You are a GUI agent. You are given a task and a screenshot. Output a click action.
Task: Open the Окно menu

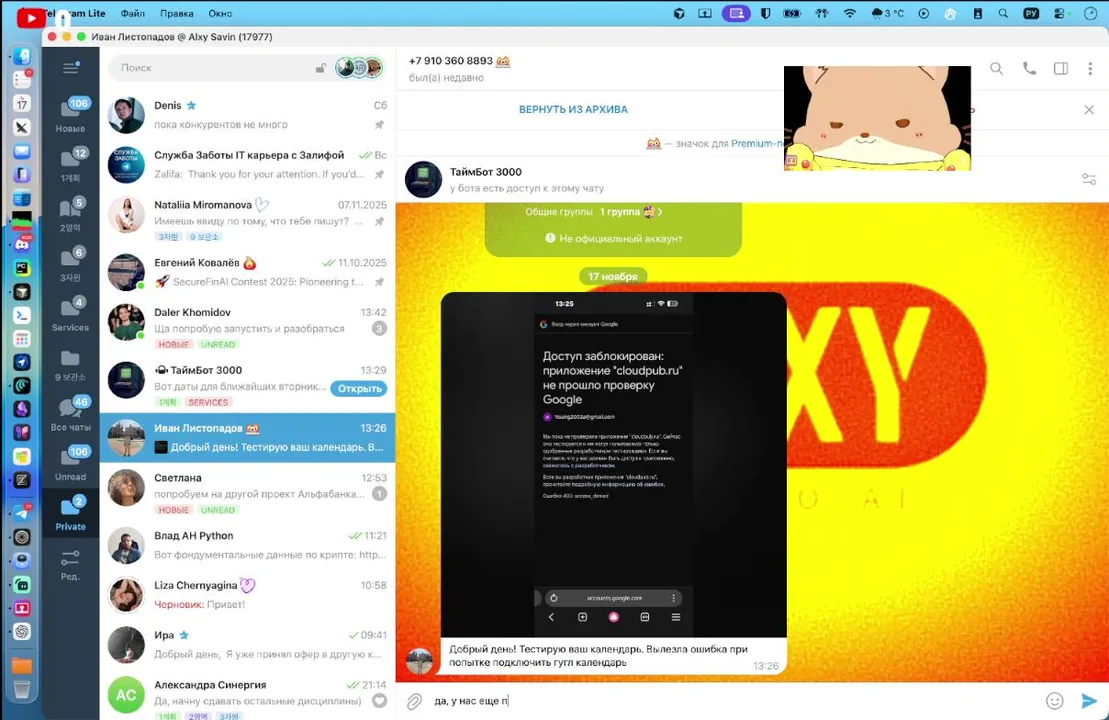(x=220, y=13)
